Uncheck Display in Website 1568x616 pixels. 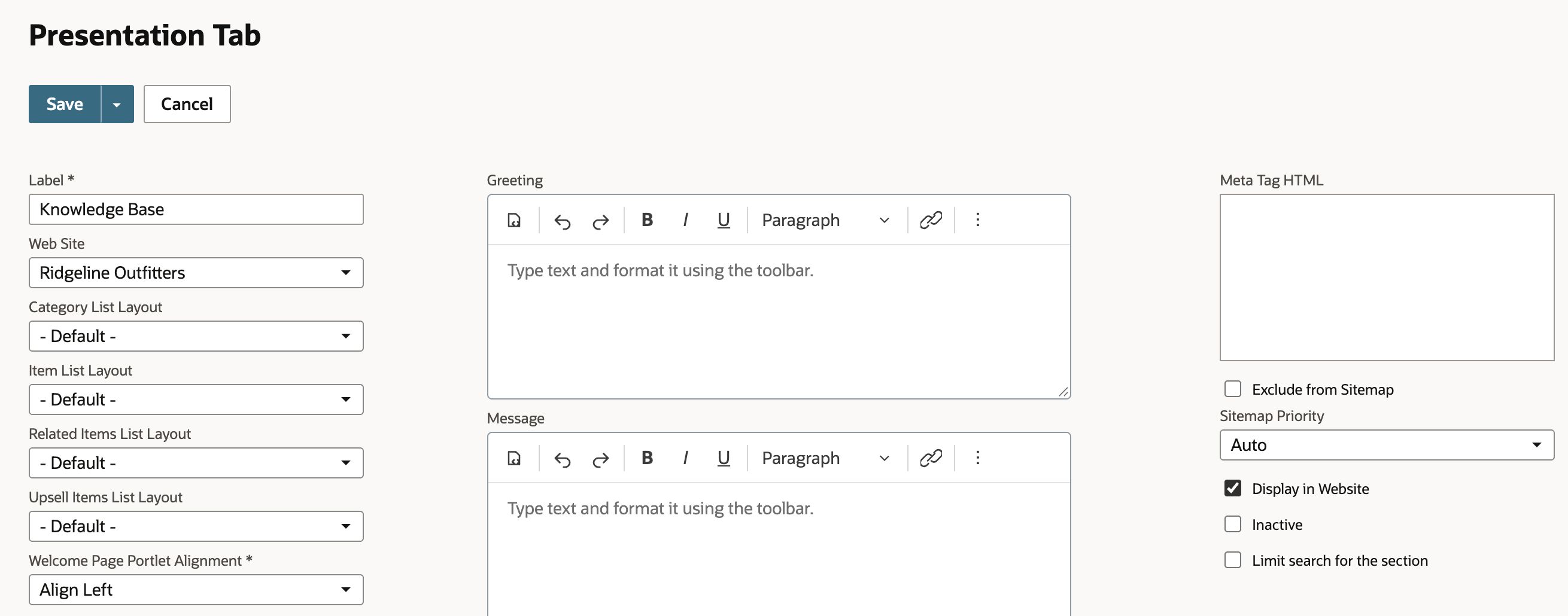[1233, 488]
